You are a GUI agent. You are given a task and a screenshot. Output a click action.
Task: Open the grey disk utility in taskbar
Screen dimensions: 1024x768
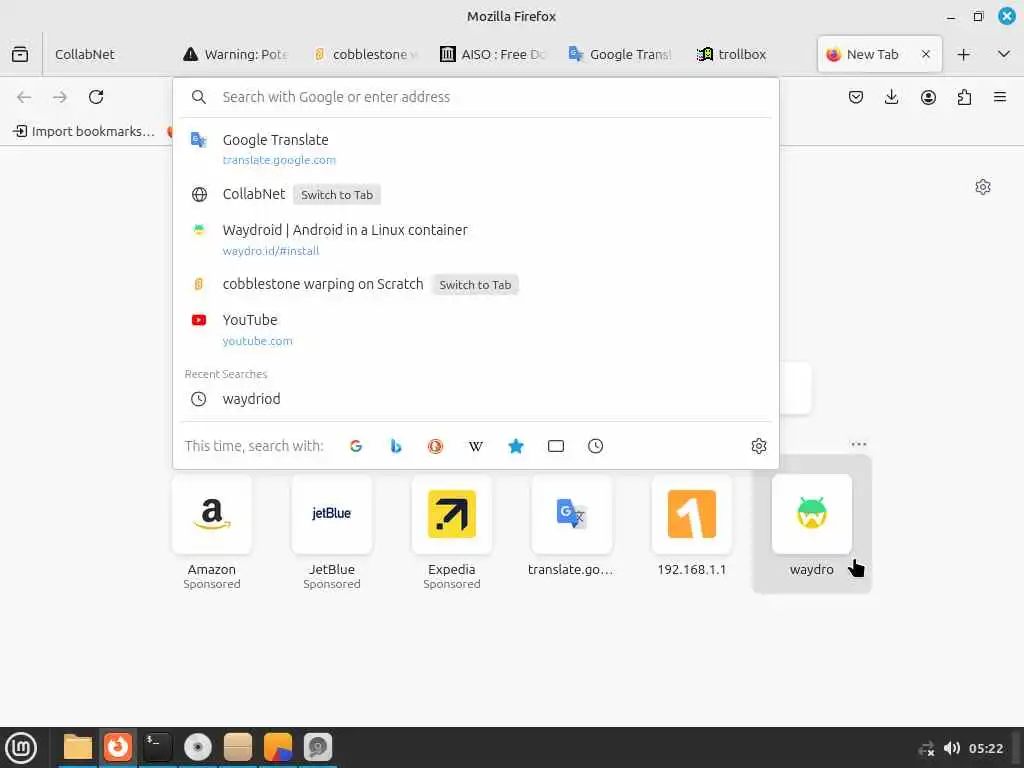[317, 748]
